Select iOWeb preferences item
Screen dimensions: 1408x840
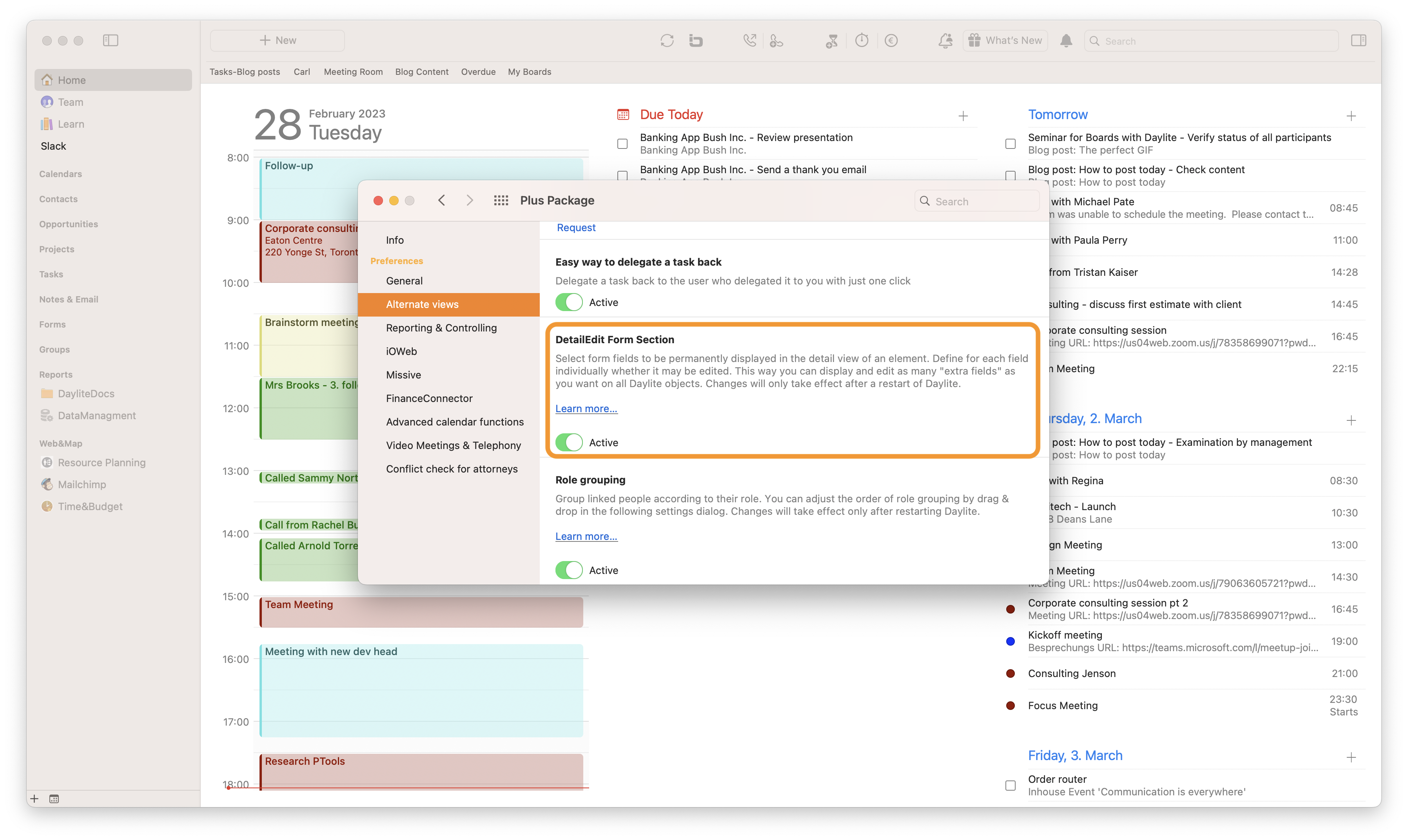(448, 351)
